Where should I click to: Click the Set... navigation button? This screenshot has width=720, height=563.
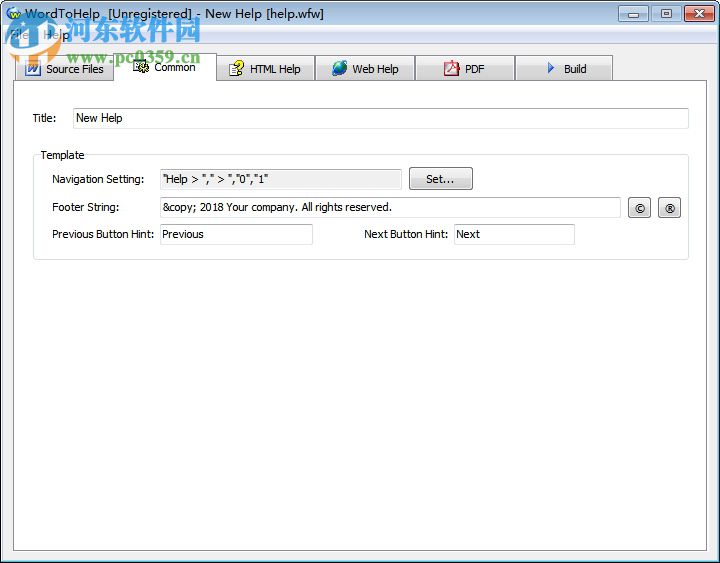click(x=440, y=179)
